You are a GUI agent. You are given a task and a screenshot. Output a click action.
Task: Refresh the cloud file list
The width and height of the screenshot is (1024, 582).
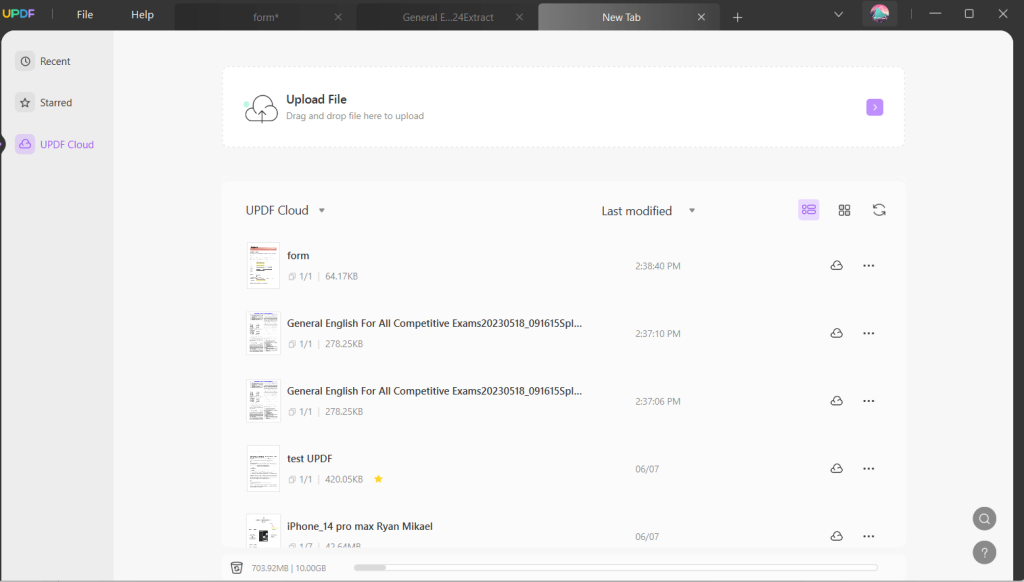[x=879, y=210]
